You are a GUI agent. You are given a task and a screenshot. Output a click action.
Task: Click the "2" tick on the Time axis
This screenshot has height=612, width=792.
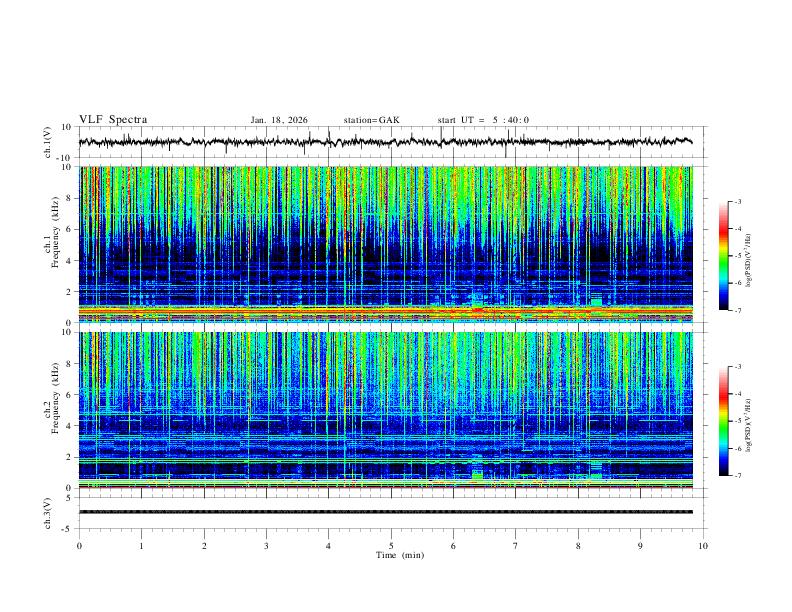(204, 546)
